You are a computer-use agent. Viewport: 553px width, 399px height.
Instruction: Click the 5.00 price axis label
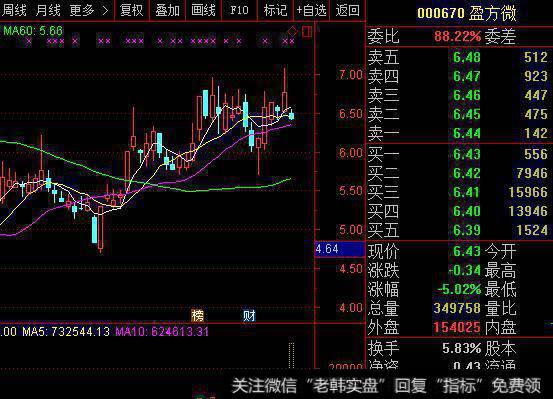pos(351,230)
